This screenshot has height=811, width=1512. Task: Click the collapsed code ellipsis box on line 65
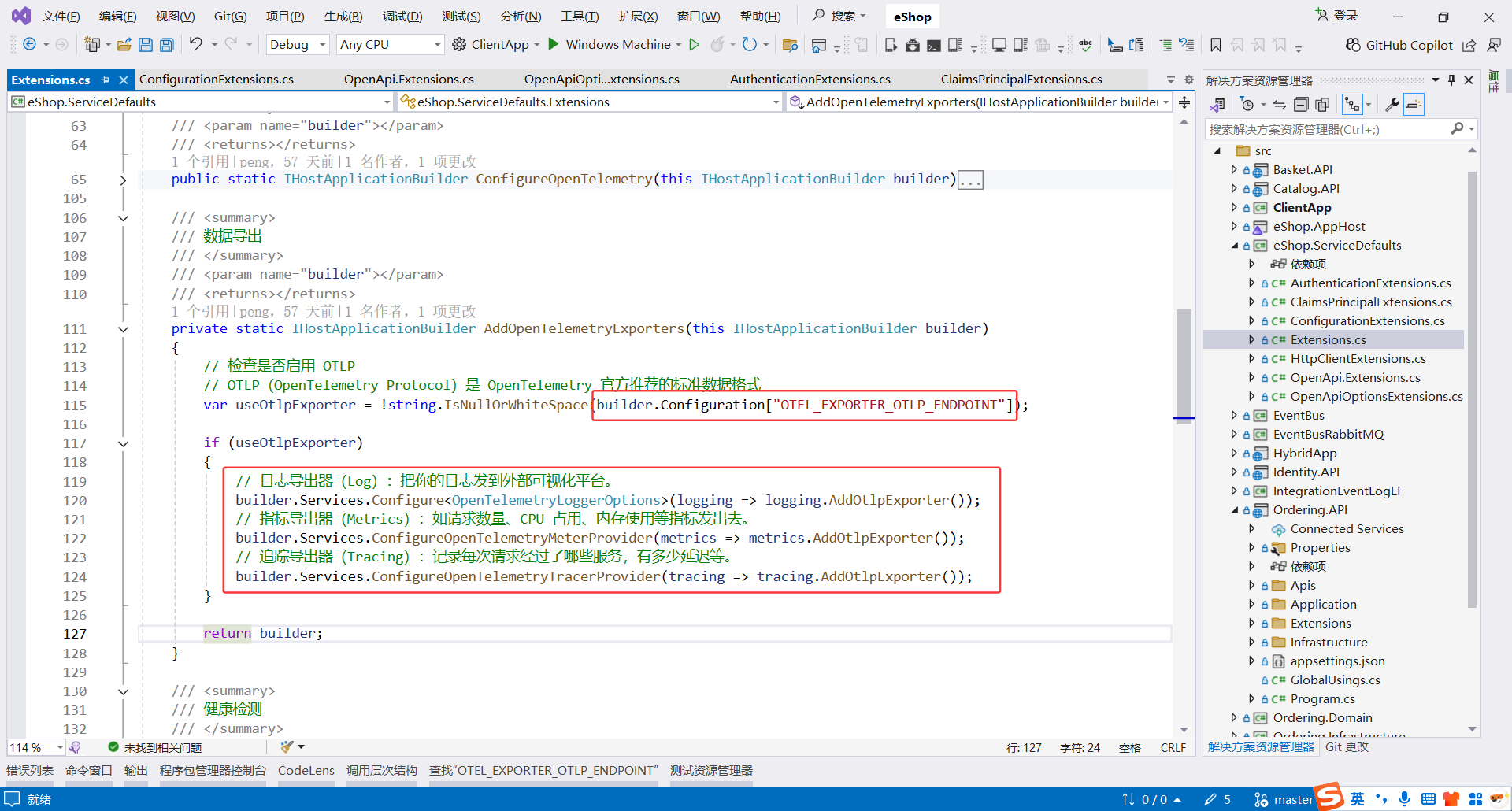970,180
